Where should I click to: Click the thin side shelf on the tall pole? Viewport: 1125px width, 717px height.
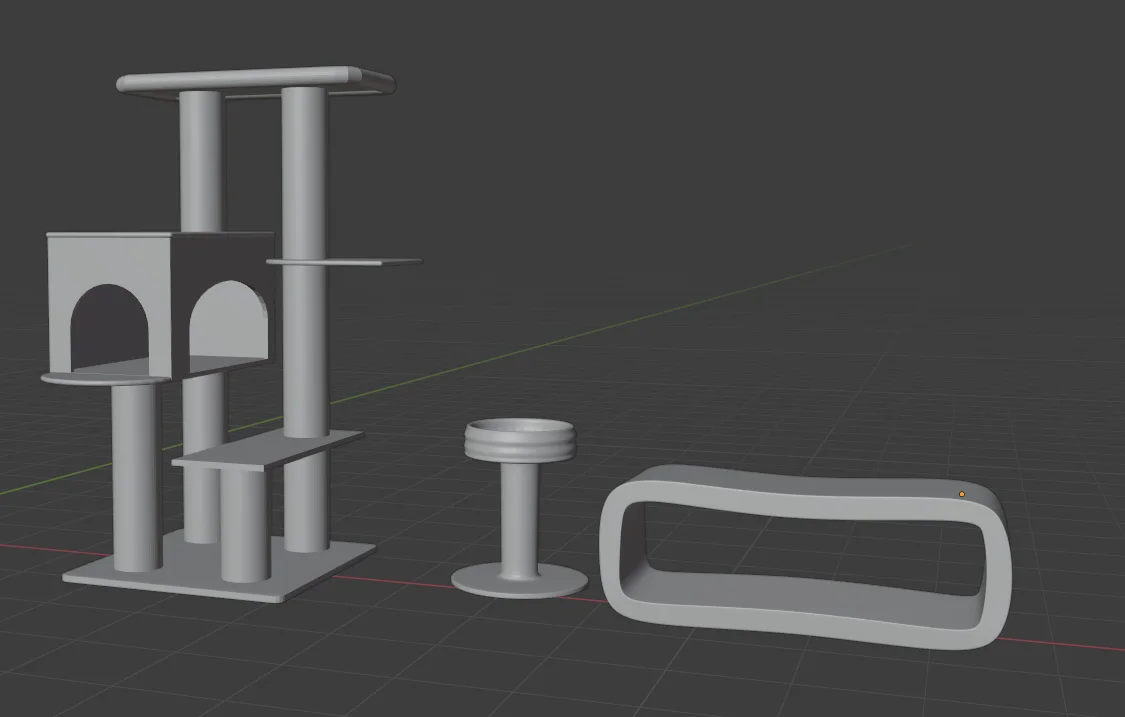pos(344,262)
